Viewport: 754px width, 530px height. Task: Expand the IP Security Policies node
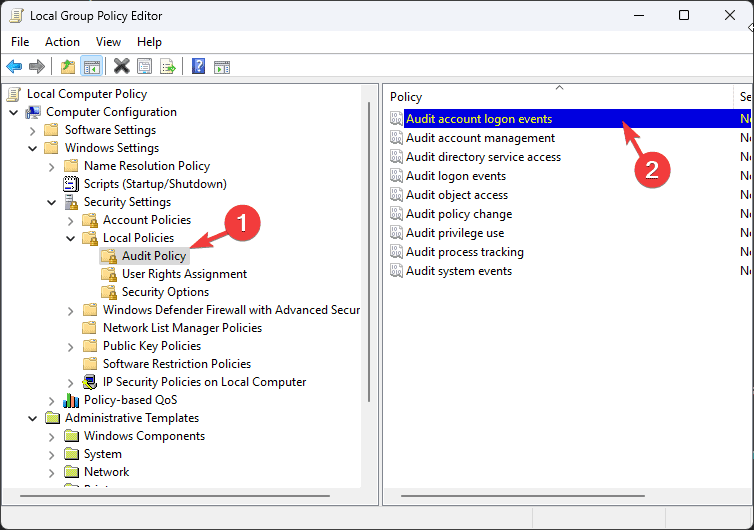pyautogui.click(x=70, y=383)
